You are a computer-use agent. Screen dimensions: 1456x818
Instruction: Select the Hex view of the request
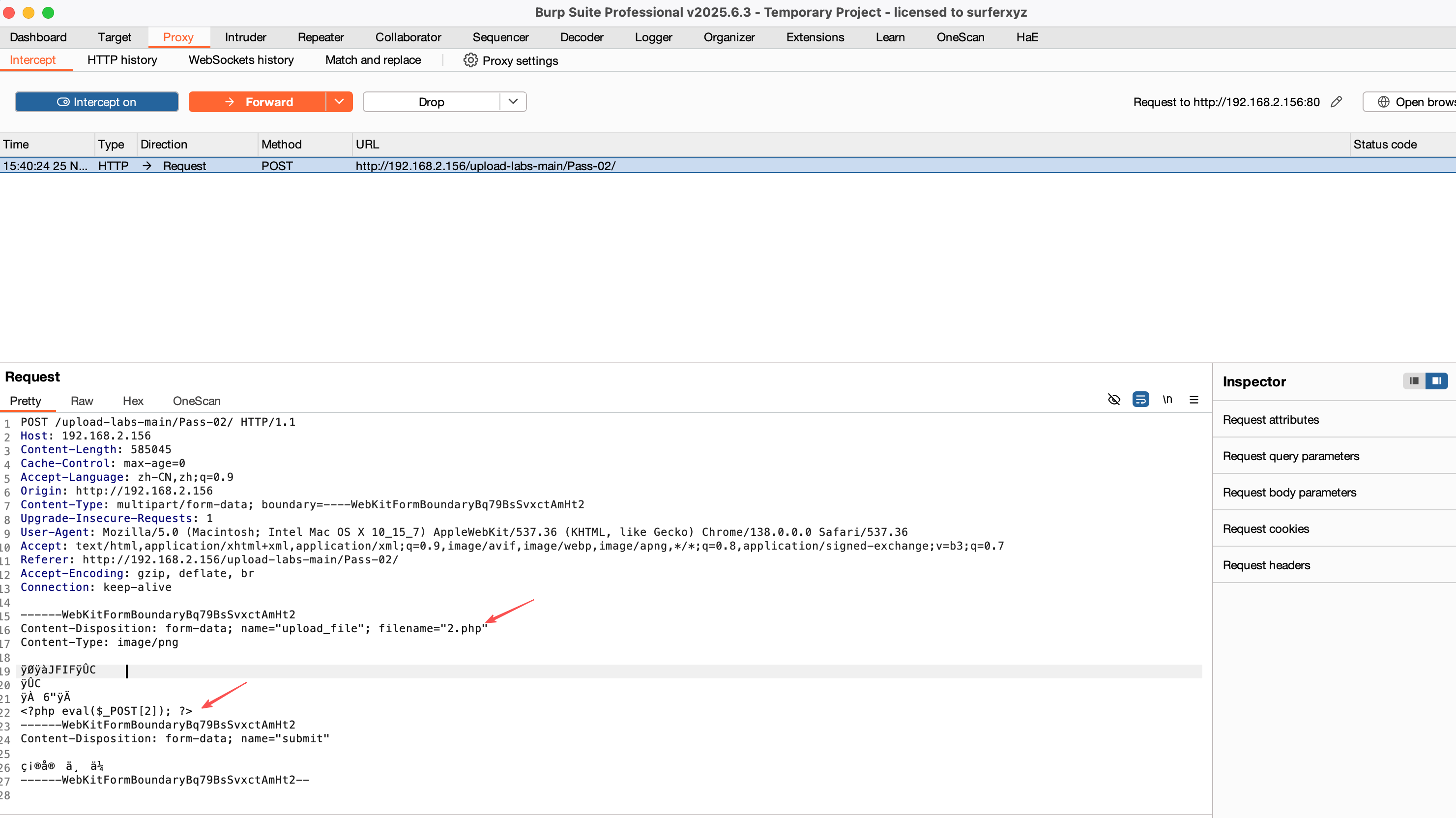pyautogui.click(x=133, y=401)
